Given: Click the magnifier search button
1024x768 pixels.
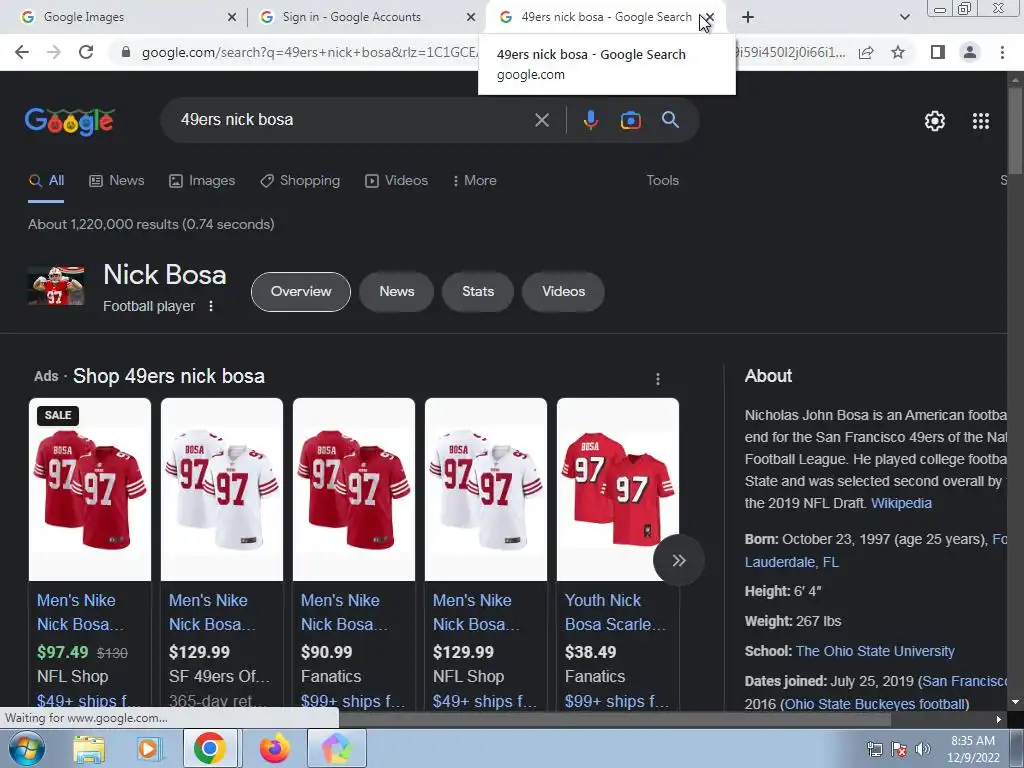Looking at the screenshot, I should coord(670,120).
